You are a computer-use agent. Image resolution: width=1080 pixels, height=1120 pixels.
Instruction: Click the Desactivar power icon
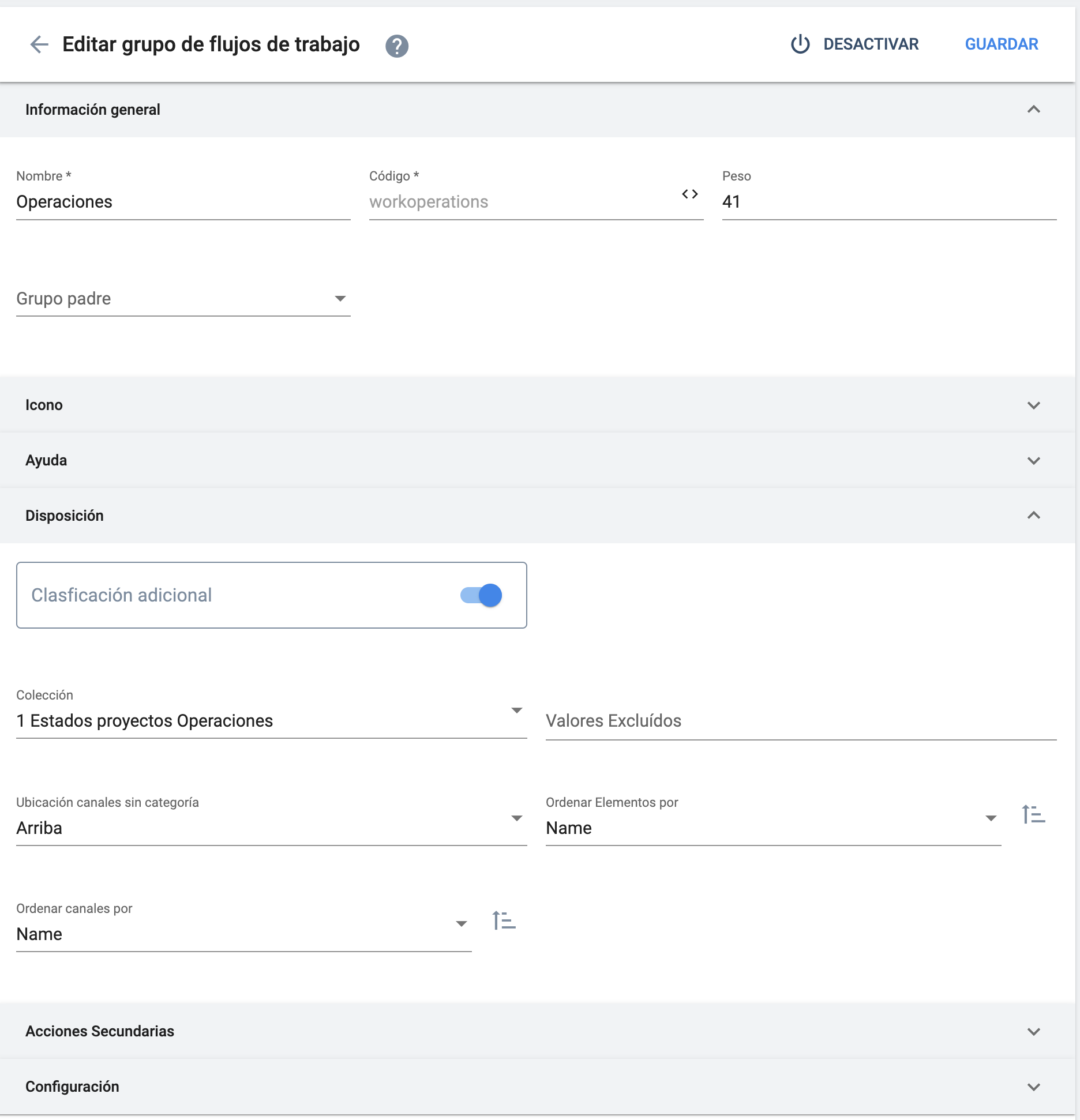800,44
